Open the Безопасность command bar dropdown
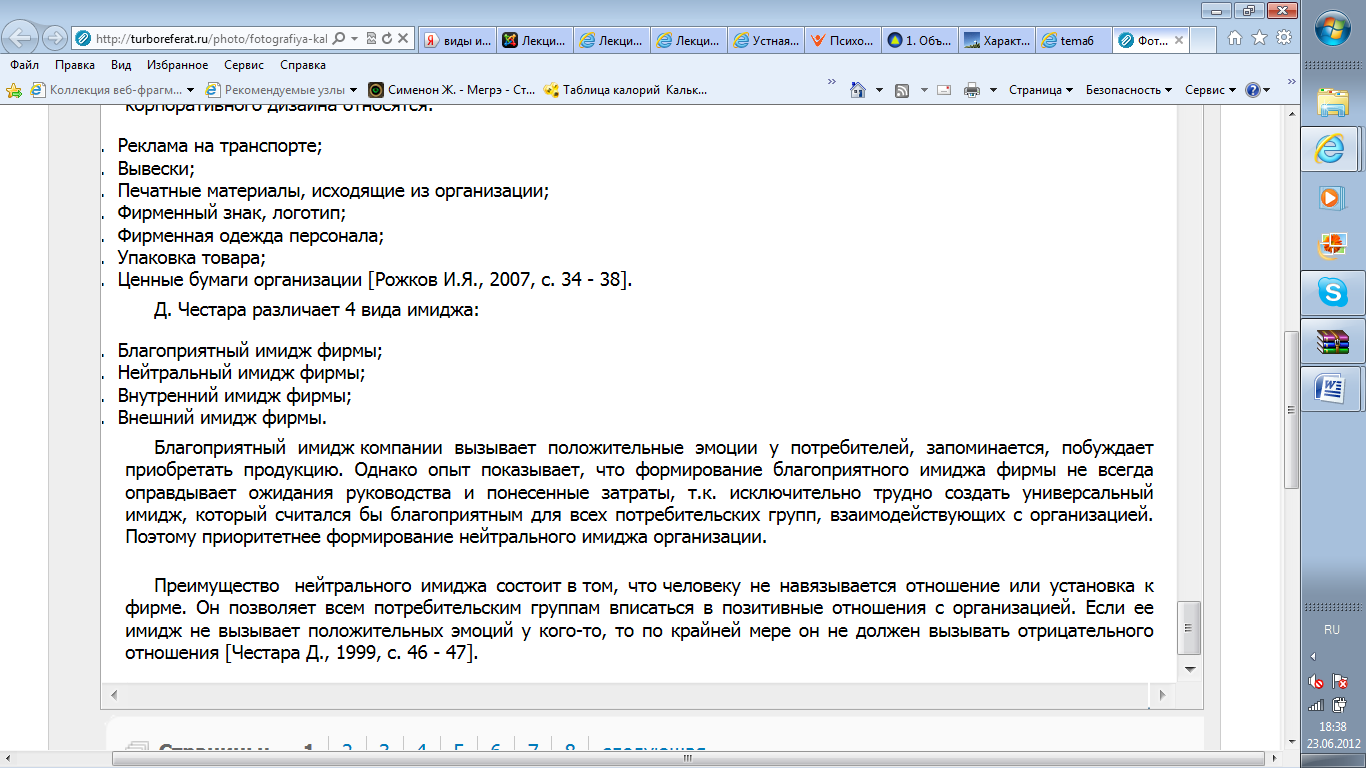Screen dimensions: 1366x768 (1129, 90)
